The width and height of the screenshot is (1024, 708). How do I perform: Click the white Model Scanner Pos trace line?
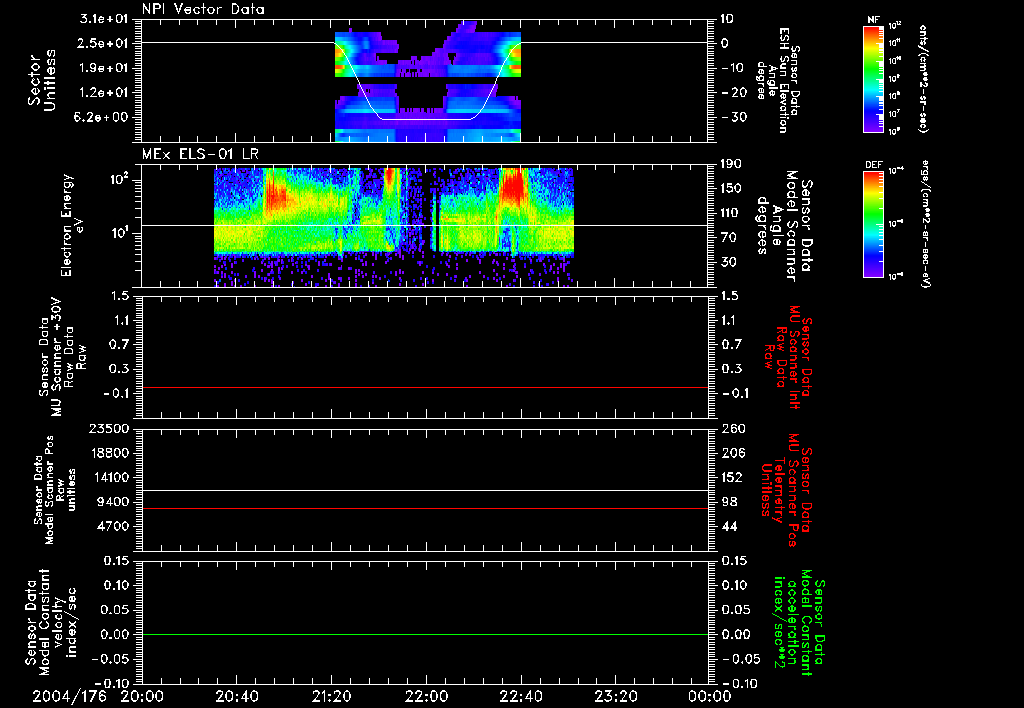click(x=425, y=490)
